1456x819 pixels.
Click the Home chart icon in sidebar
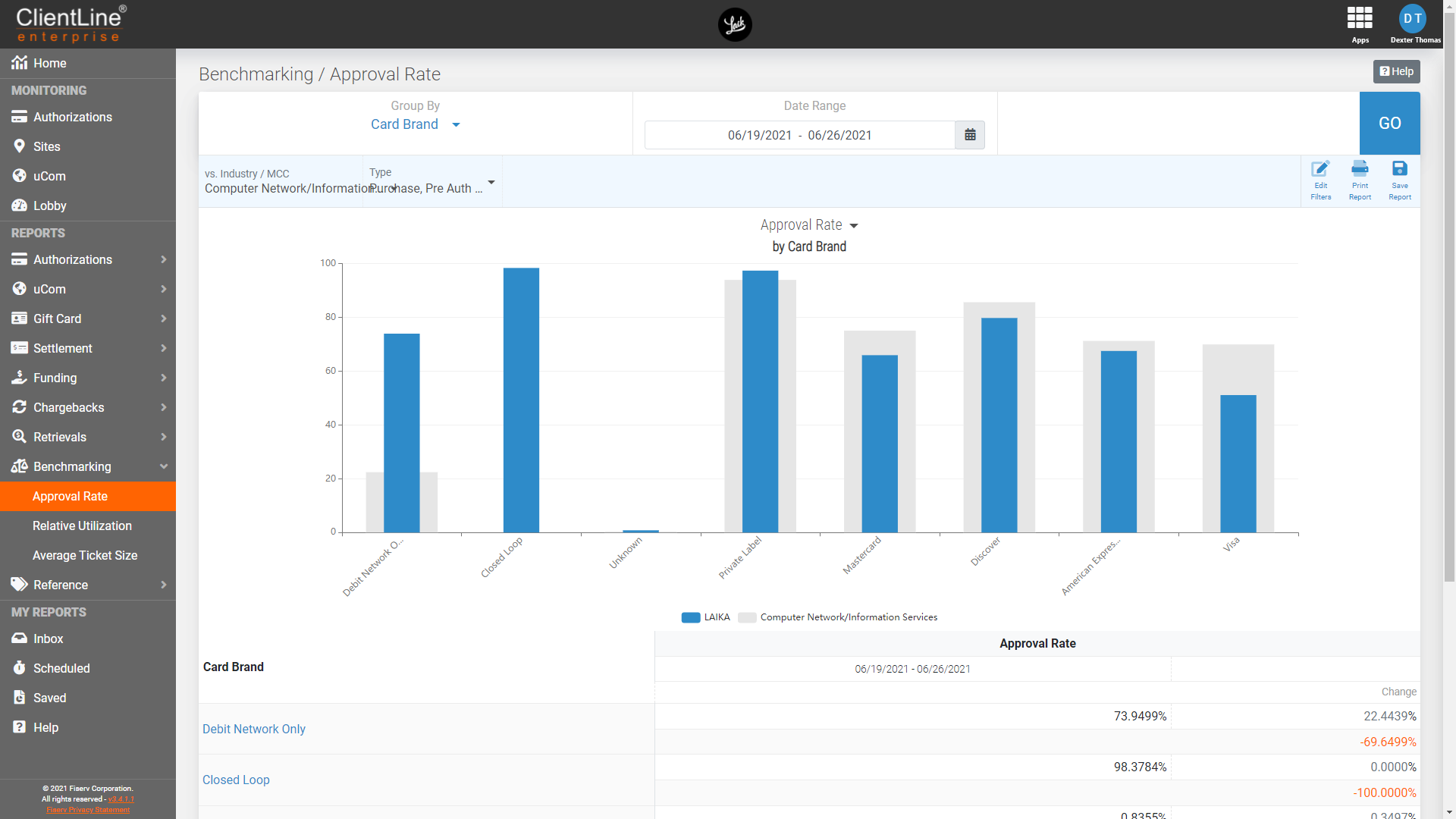click(19, 63)
